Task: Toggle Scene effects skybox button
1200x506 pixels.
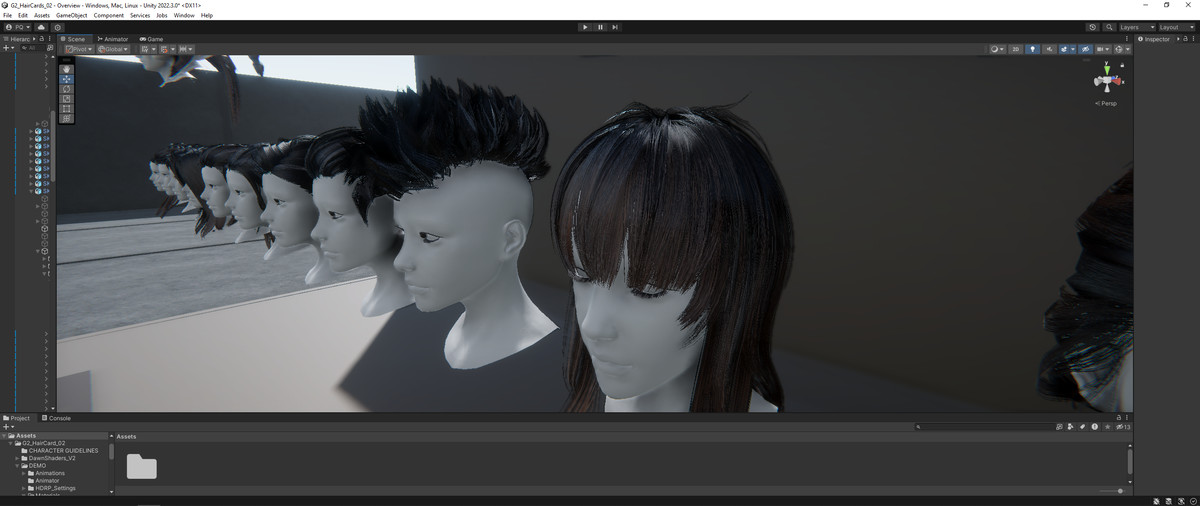Action: (1064, 49)
